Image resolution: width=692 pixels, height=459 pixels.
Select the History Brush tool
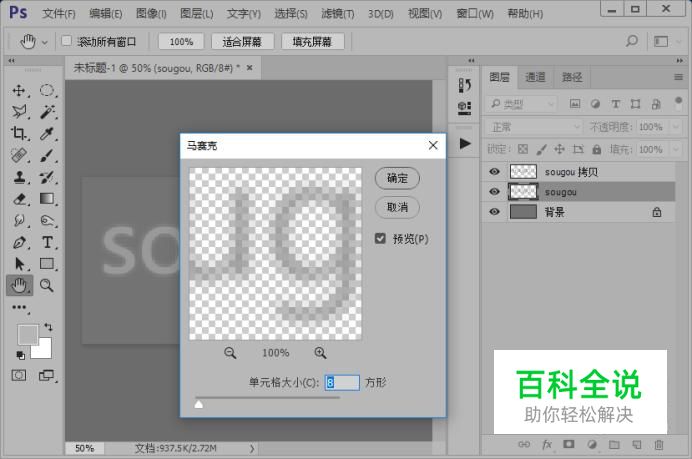click(x=47, y=177)
